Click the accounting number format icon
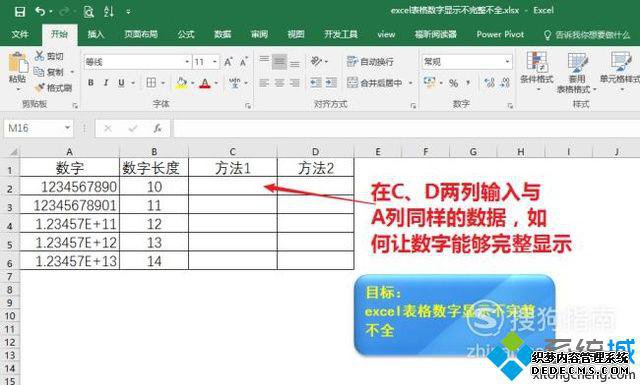 click(429, 82)
